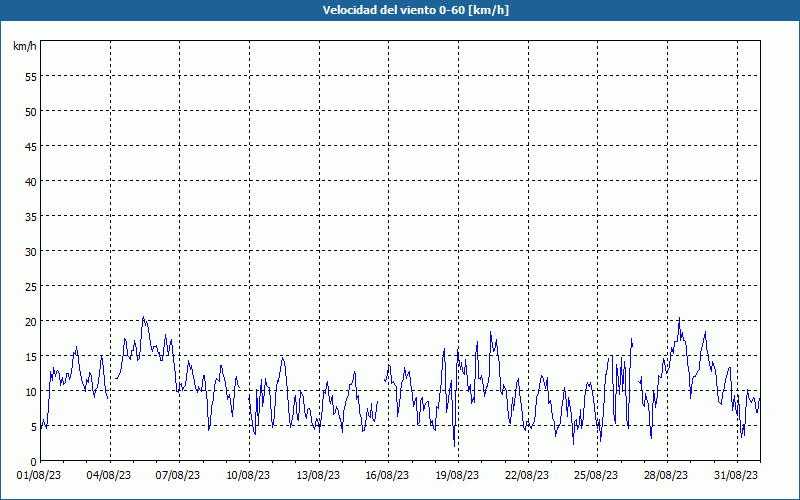800x500 pixels.
Task: Click the 15 value on the y-axis
Action: click(x=31, y=357)
